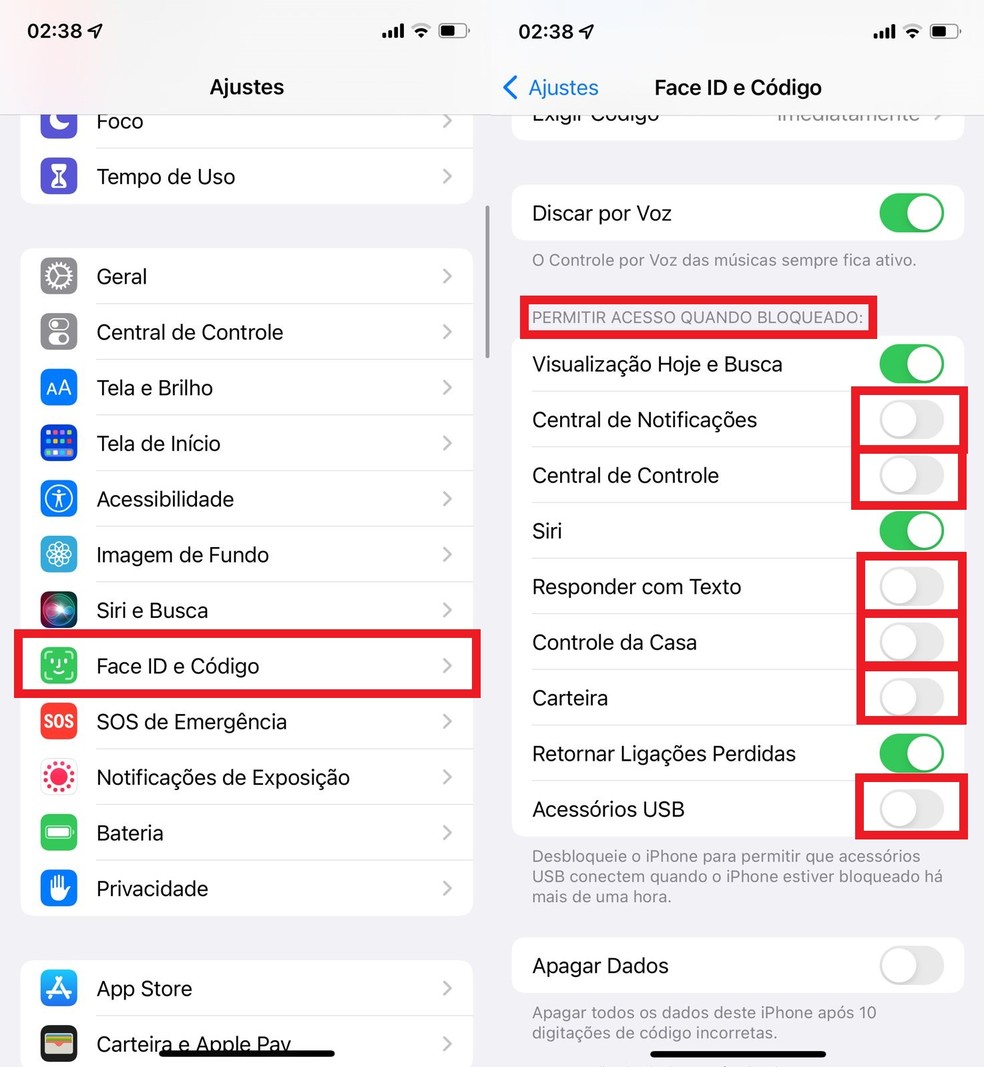Tap the Tela e Brilho AA icon

tap(59, 388)
